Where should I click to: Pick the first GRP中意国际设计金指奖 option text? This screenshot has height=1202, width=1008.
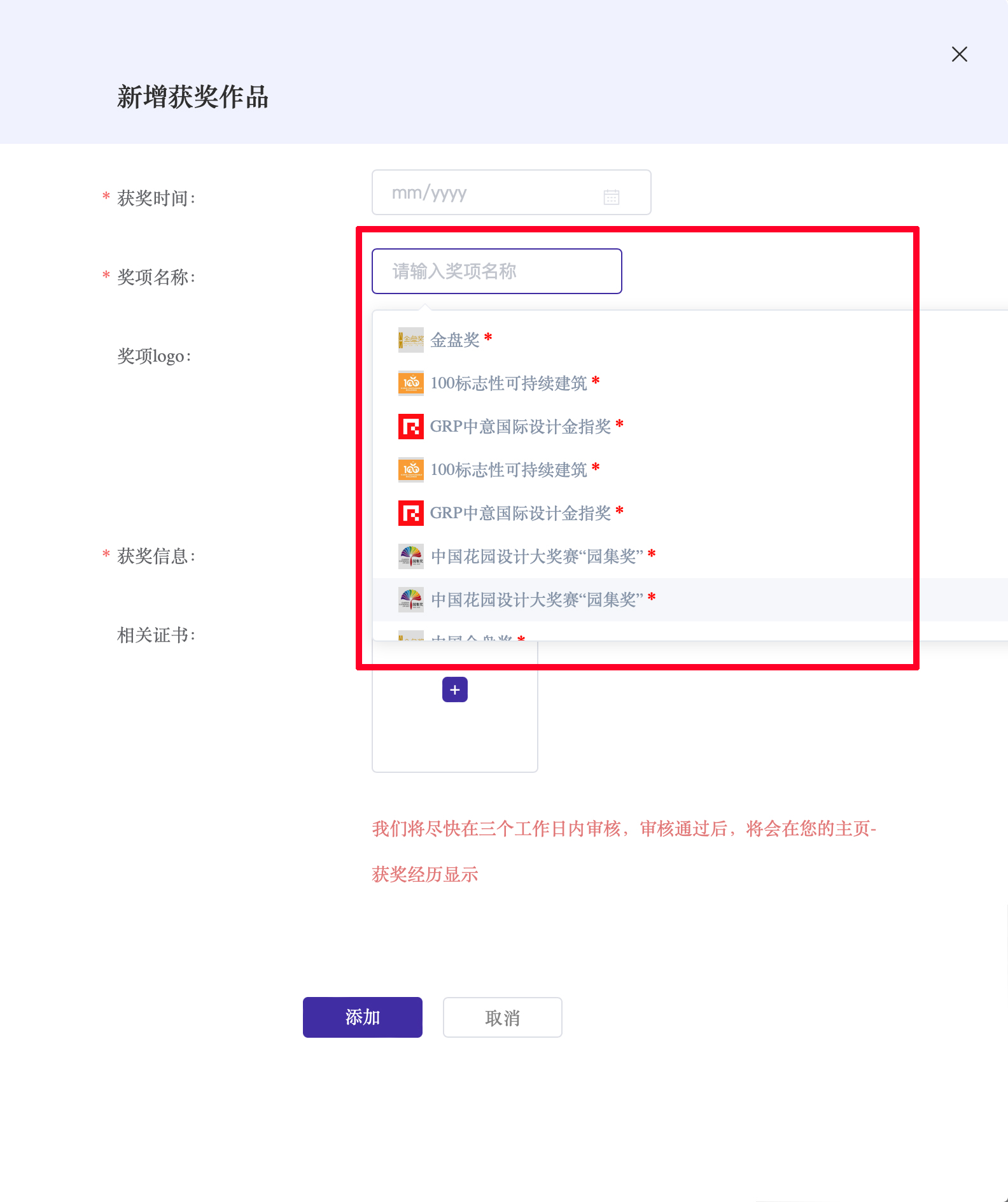point(520,427)
